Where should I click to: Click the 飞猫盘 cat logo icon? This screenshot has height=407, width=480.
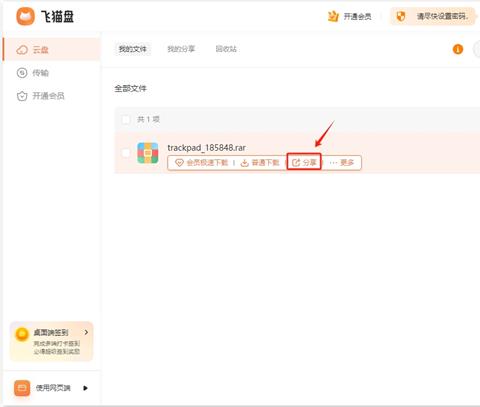click(25, 16)
